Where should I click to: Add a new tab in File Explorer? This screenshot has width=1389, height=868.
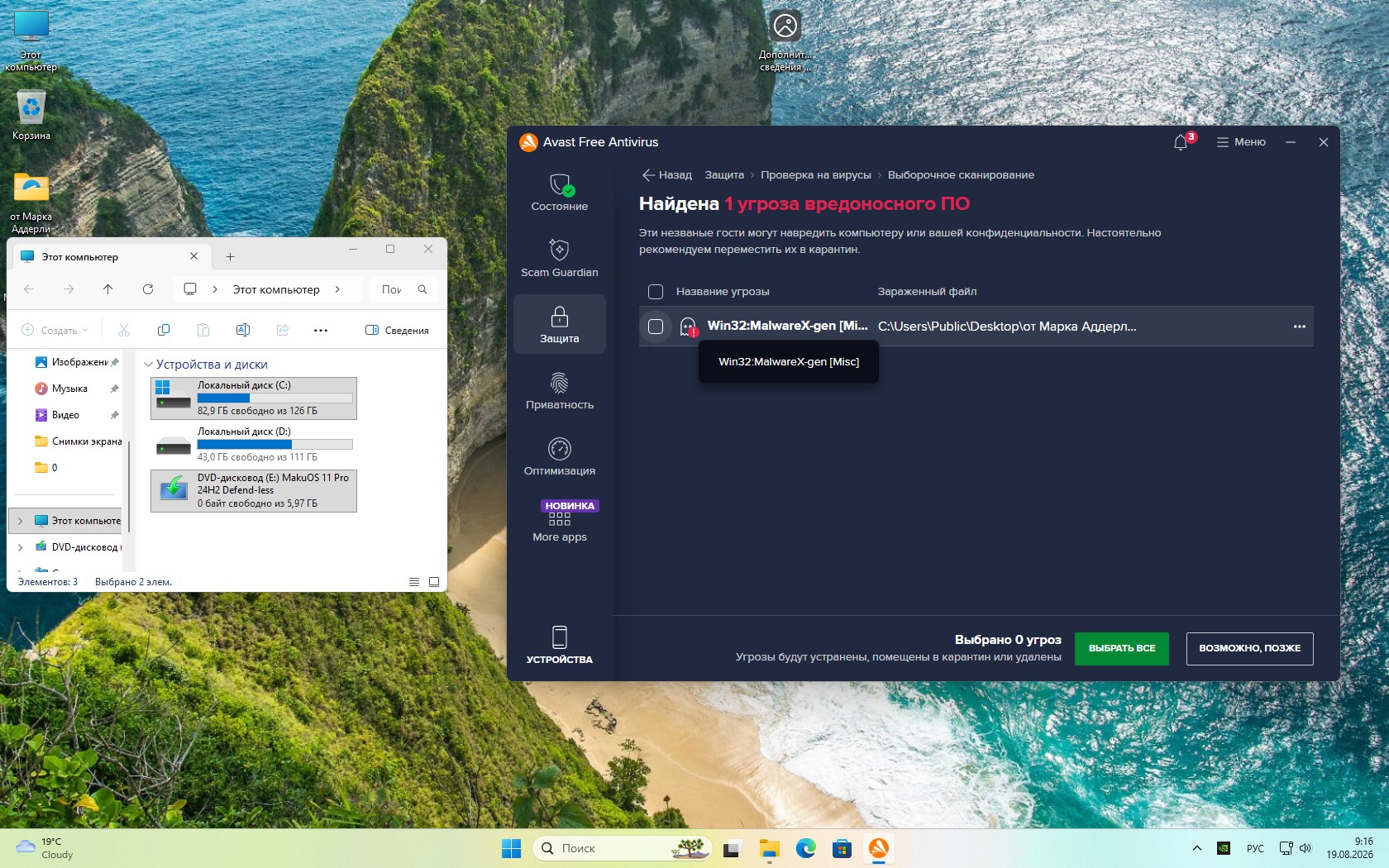pyautogui.click(x=231, y=257)
